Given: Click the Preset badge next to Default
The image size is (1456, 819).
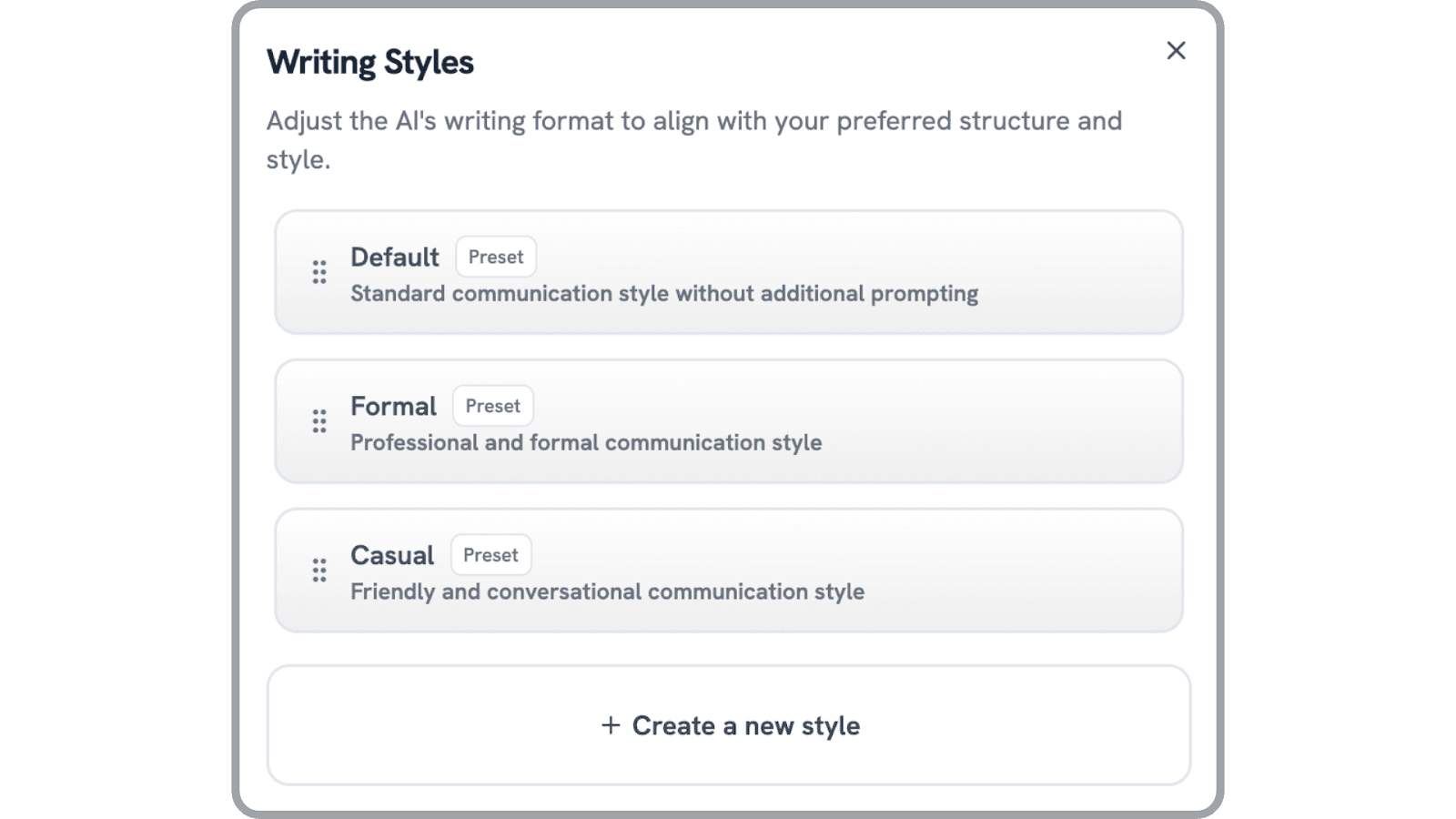Looking at the screenshot, I should point(496,257).
